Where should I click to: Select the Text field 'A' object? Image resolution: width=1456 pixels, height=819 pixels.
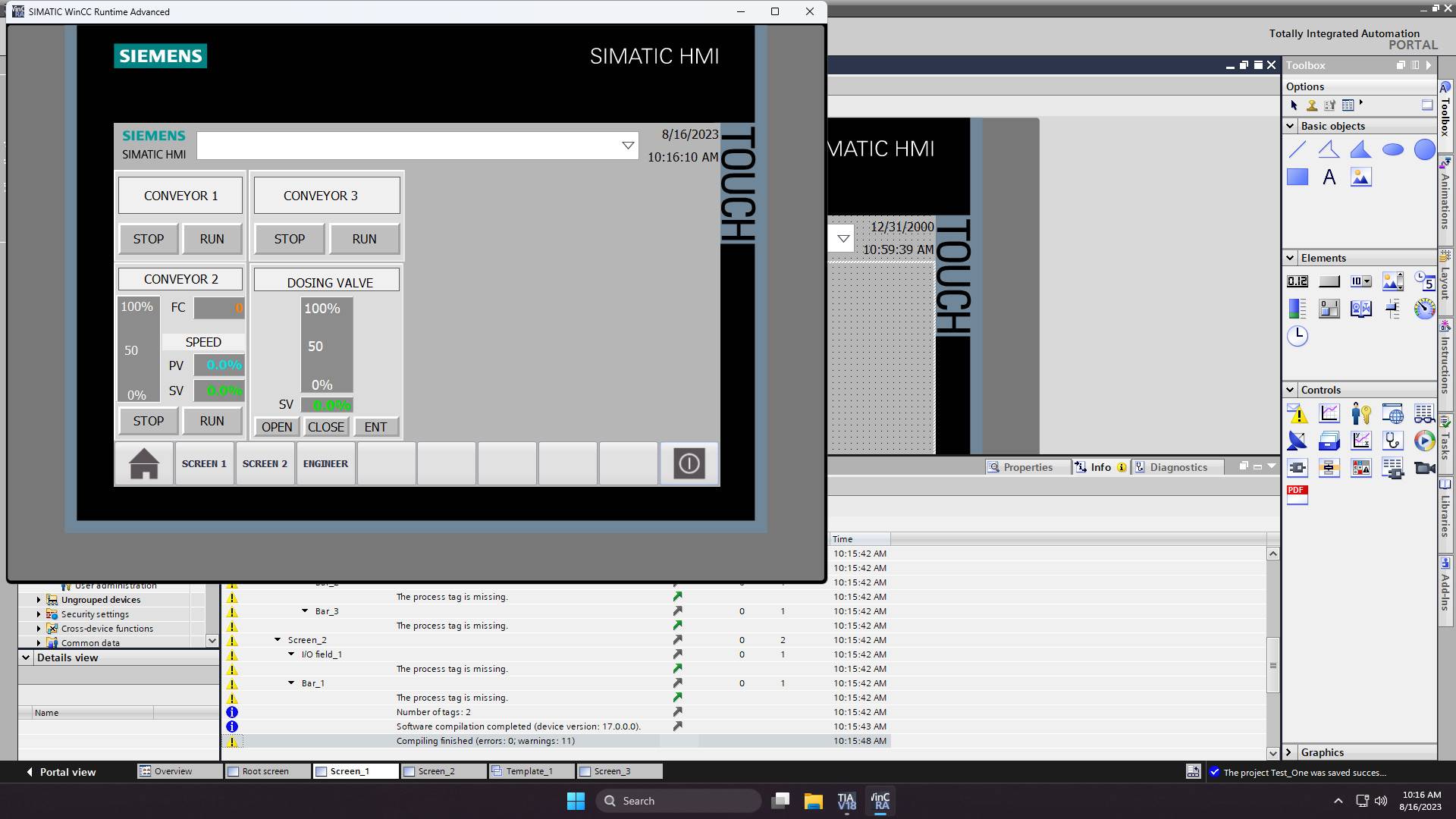[x=1329, y=177]
